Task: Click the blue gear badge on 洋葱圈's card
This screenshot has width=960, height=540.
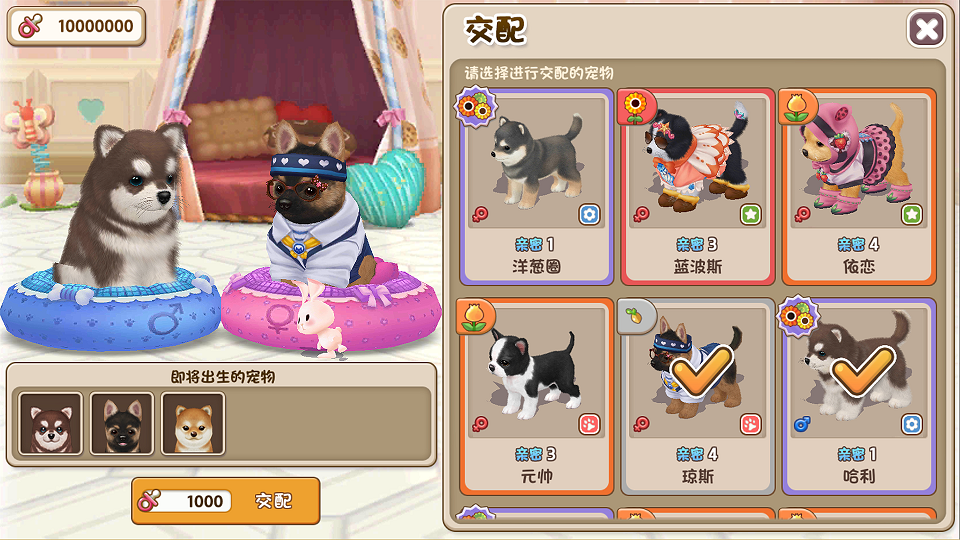Action: 589,215
